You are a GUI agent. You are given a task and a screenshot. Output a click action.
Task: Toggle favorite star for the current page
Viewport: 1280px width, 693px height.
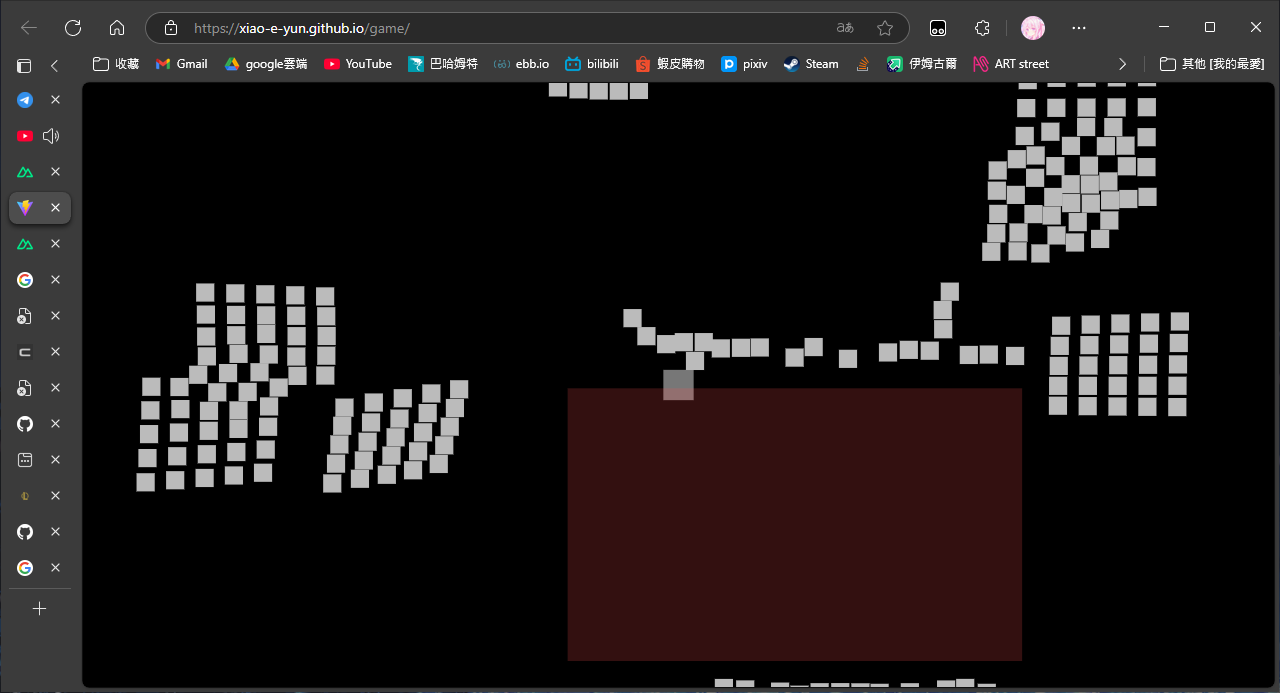click(x=885, y=28)
